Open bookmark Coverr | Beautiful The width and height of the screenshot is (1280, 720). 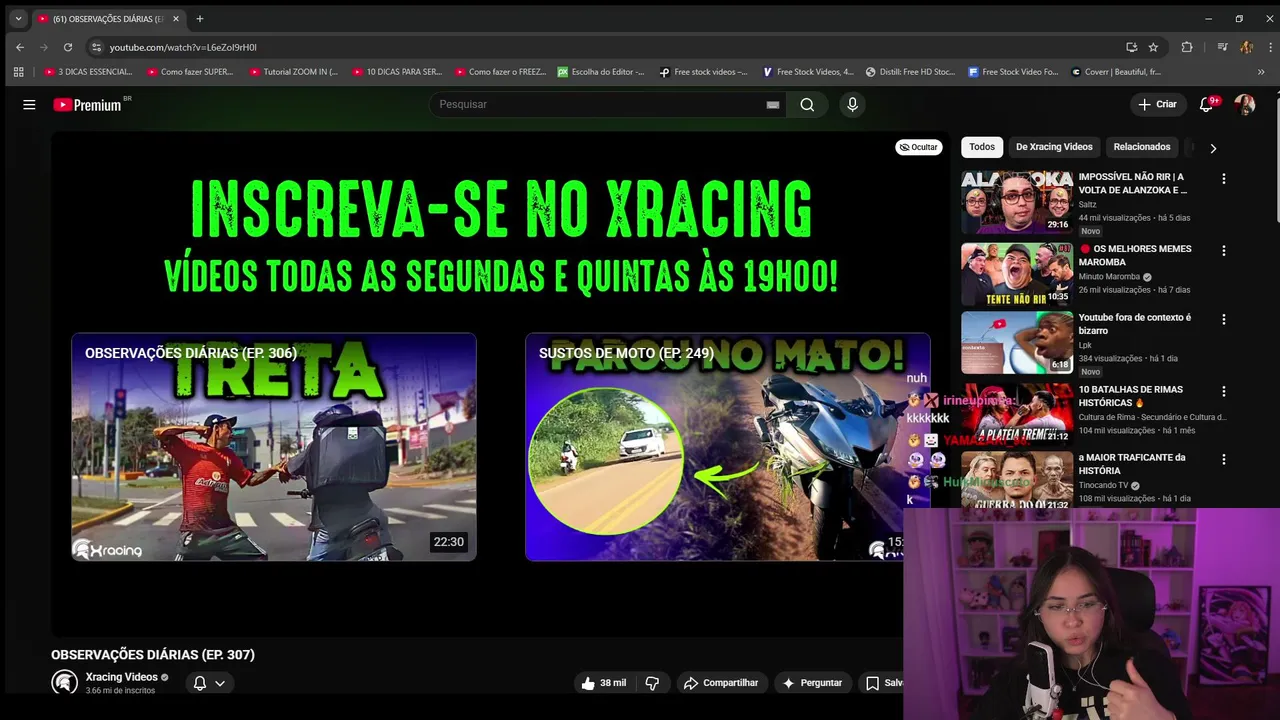click(x=1116, y=72)
